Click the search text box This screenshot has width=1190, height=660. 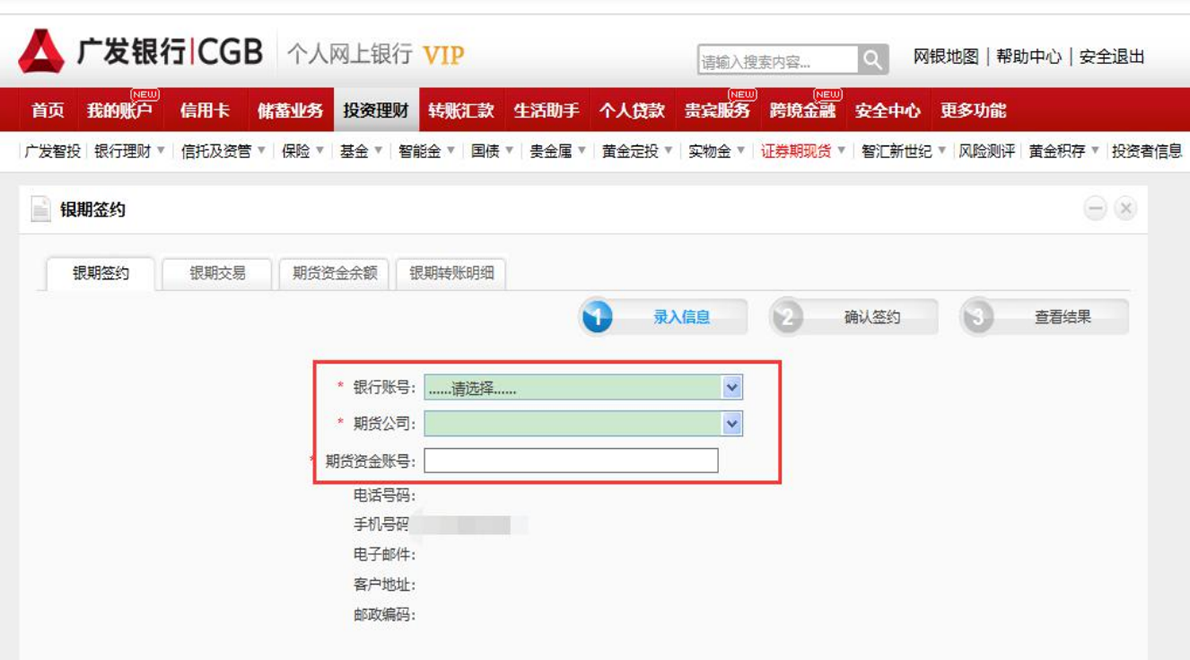coord(778,60)
